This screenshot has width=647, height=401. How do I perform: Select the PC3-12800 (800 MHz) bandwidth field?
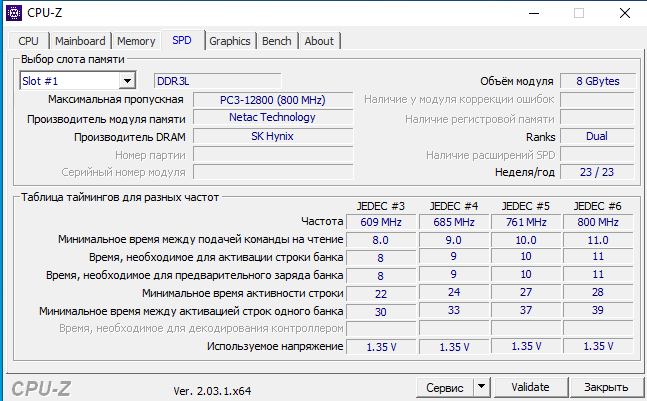pyautogui.click(x=273, y=100)
